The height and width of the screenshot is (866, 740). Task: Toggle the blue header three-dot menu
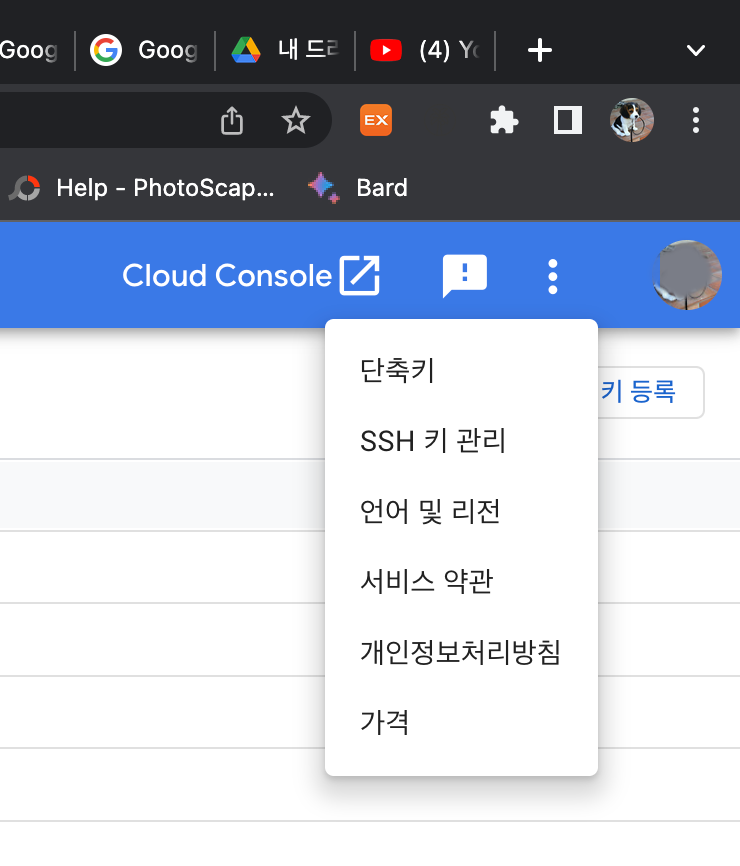pos(552,276)
